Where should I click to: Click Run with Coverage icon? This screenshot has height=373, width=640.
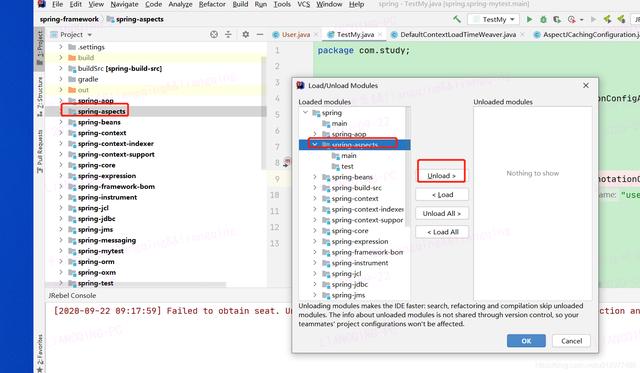pyautogui.click(x=557, y=19)
